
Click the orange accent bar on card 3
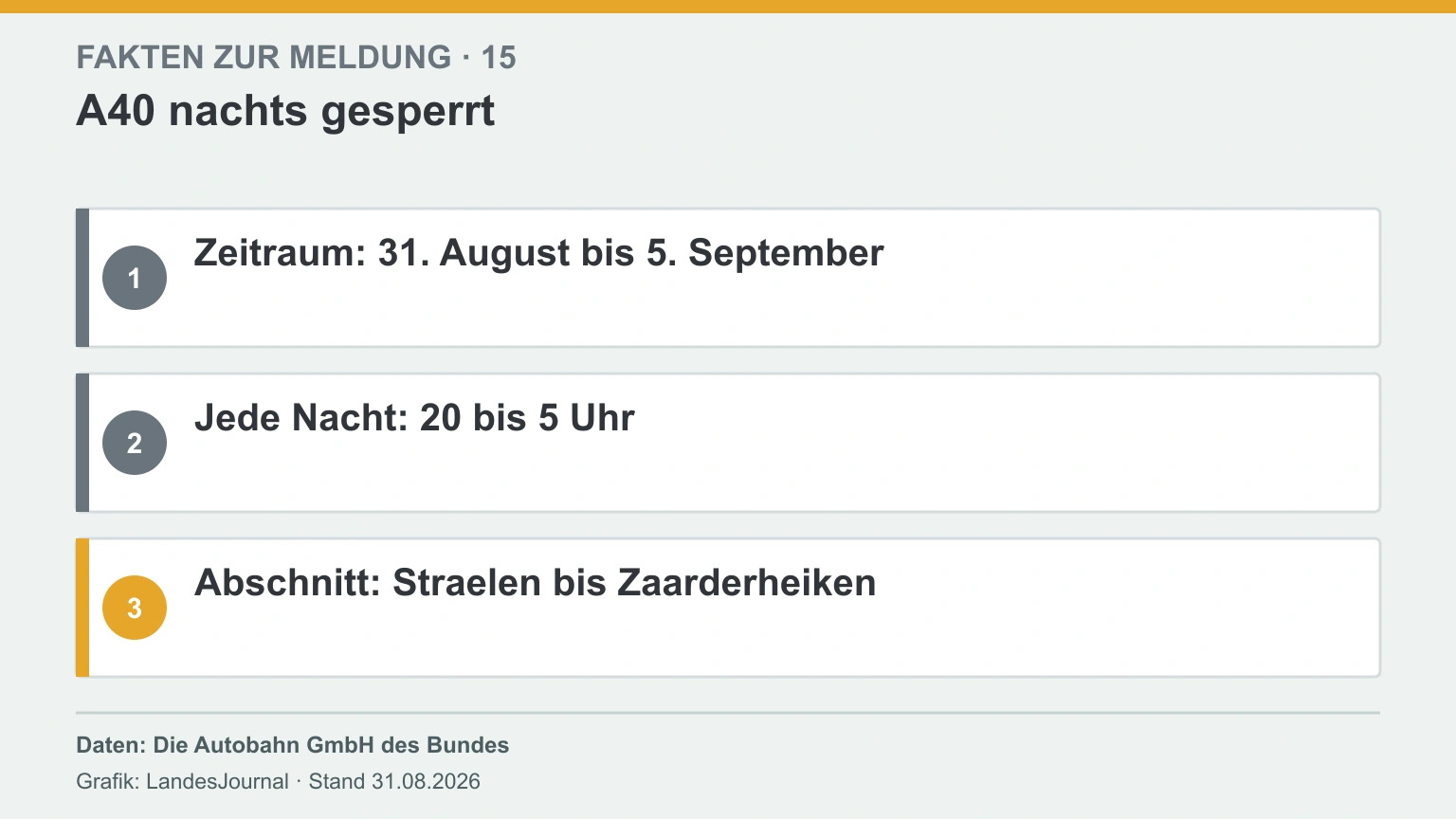(82, 608)
